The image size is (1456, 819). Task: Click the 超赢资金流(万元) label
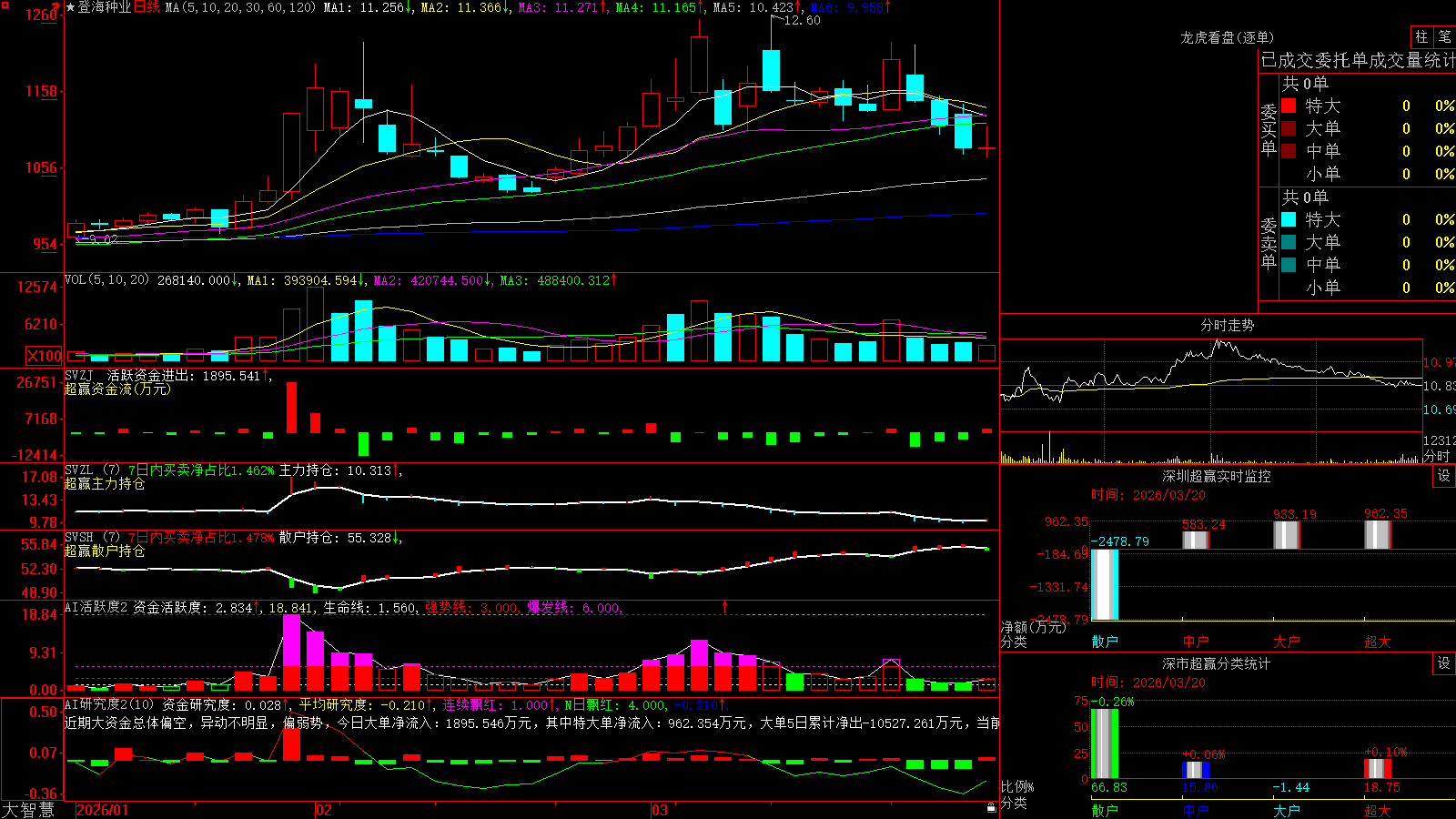(117, 389)
